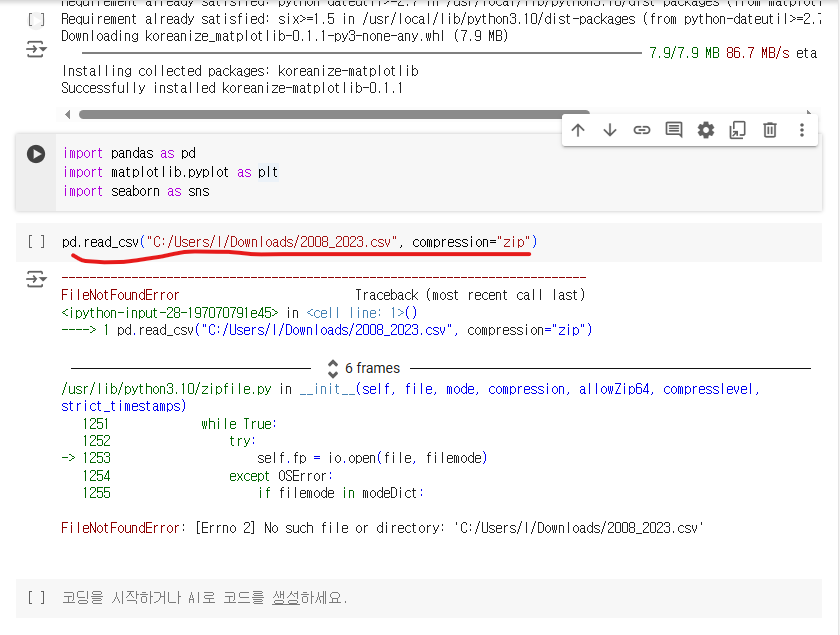Viewport: 840px width, 635px height.
Task: Run the pandas import cell
Action: pyautogui.click(x=36, y=154)
